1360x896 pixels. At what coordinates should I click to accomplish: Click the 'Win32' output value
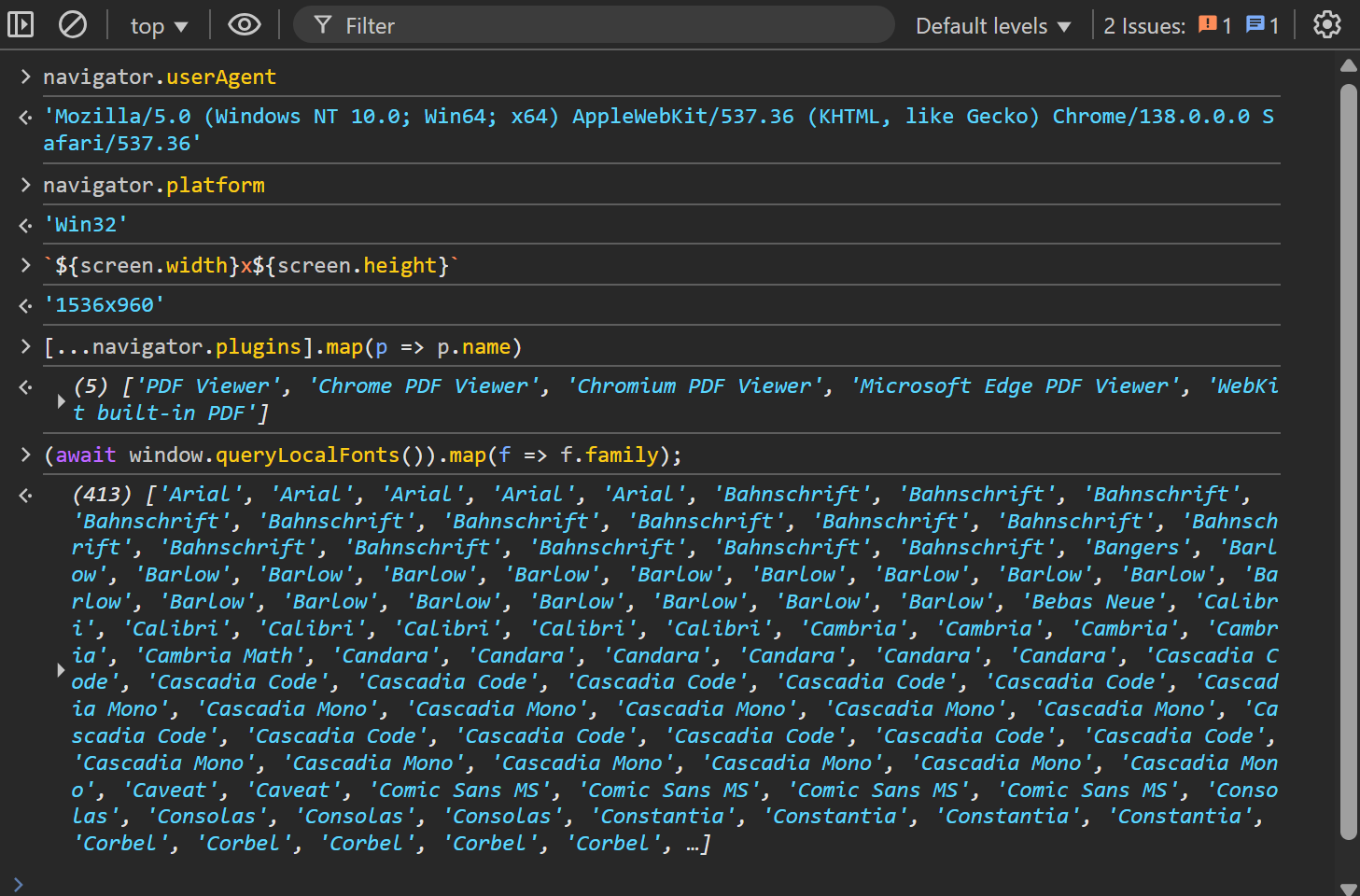pyautogui.click(x=86, y=225)
